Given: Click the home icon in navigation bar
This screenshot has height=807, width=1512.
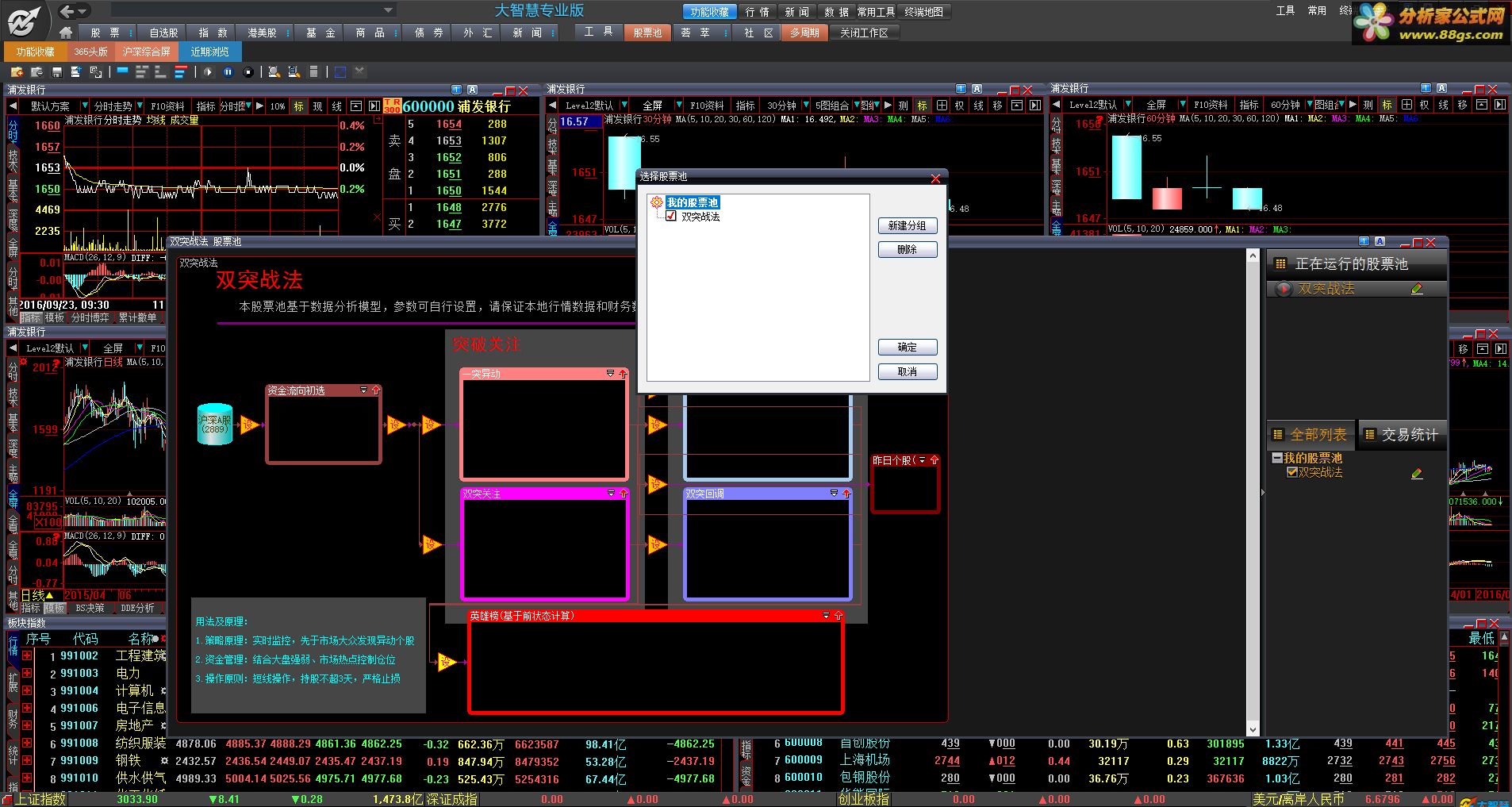Looking at the screenshot, I should click(x=66, y=33).
